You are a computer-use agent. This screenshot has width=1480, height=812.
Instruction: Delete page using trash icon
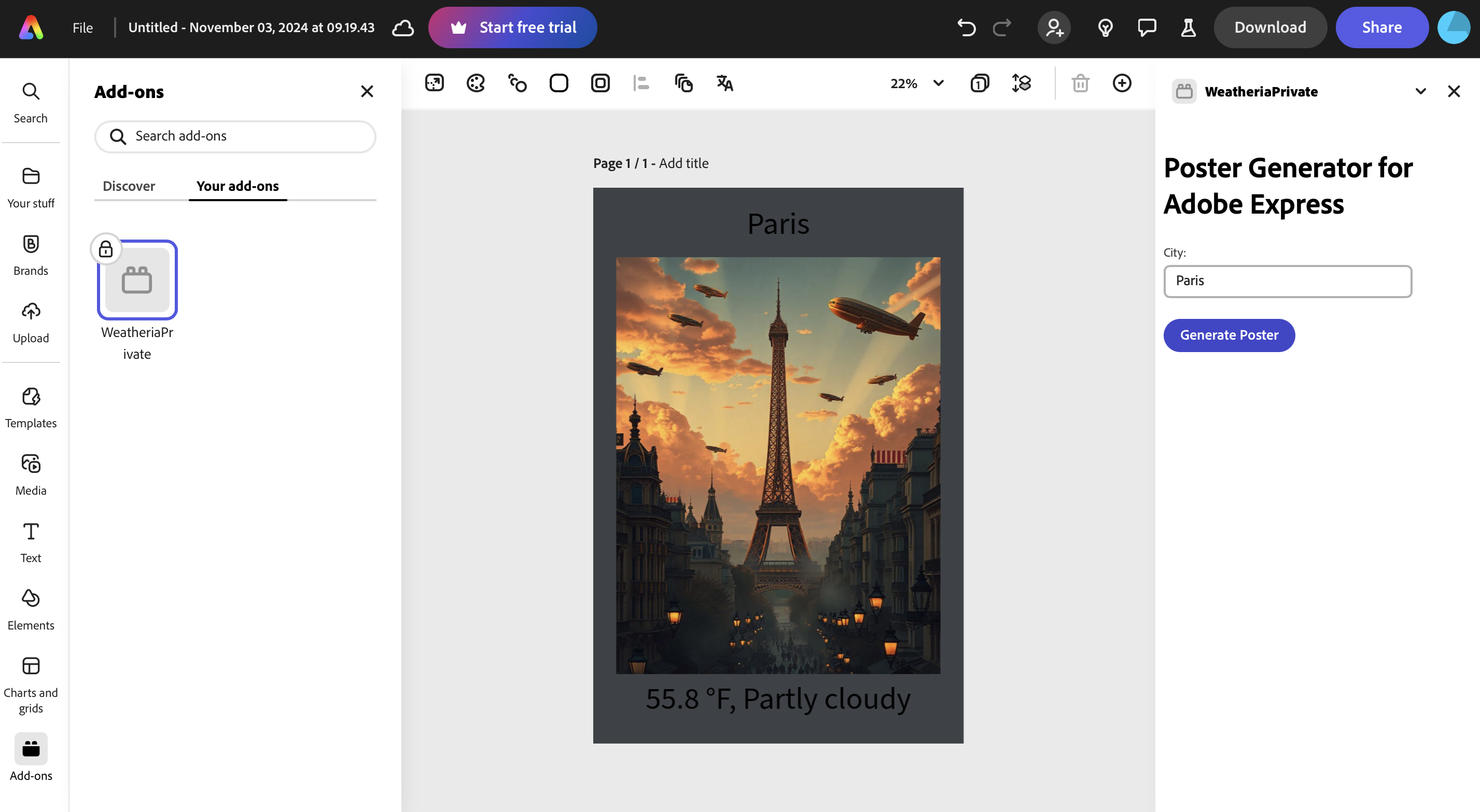click(x=1080, y=83)
